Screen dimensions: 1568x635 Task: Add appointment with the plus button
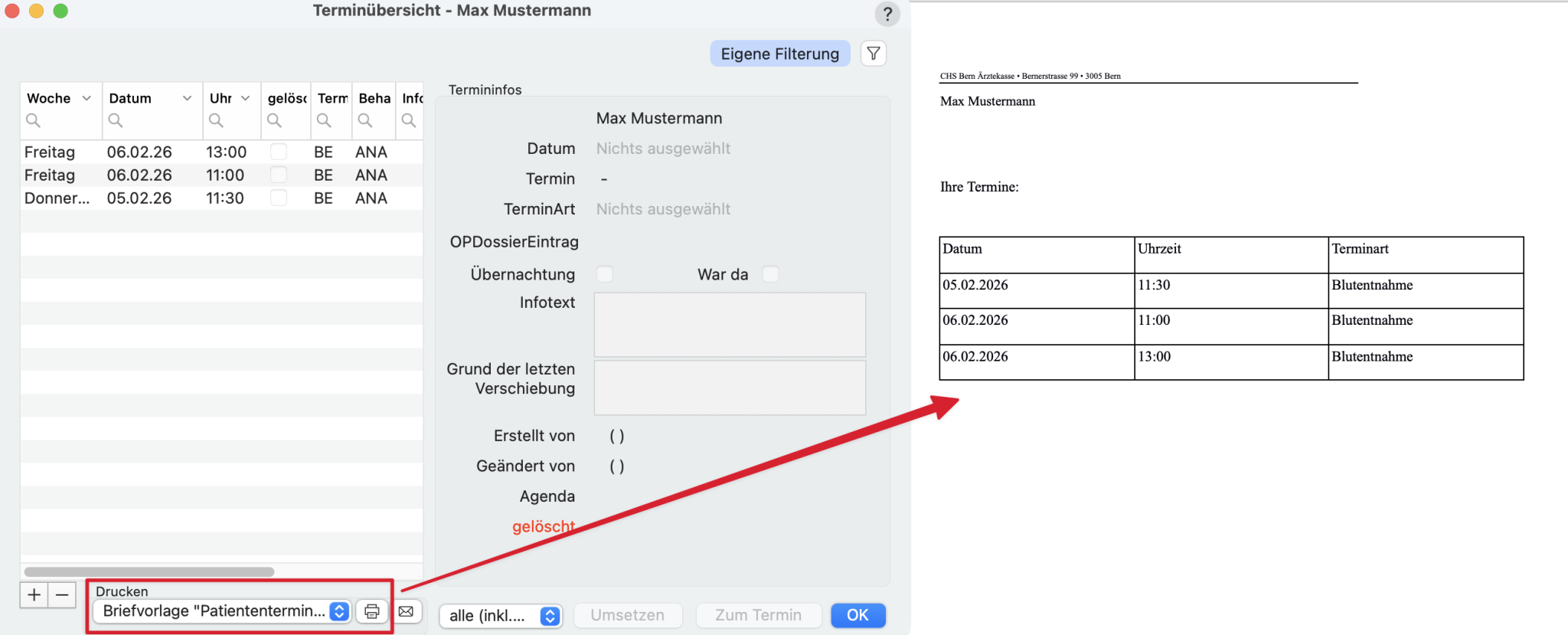pyautogui.click(x=34, y=594)
